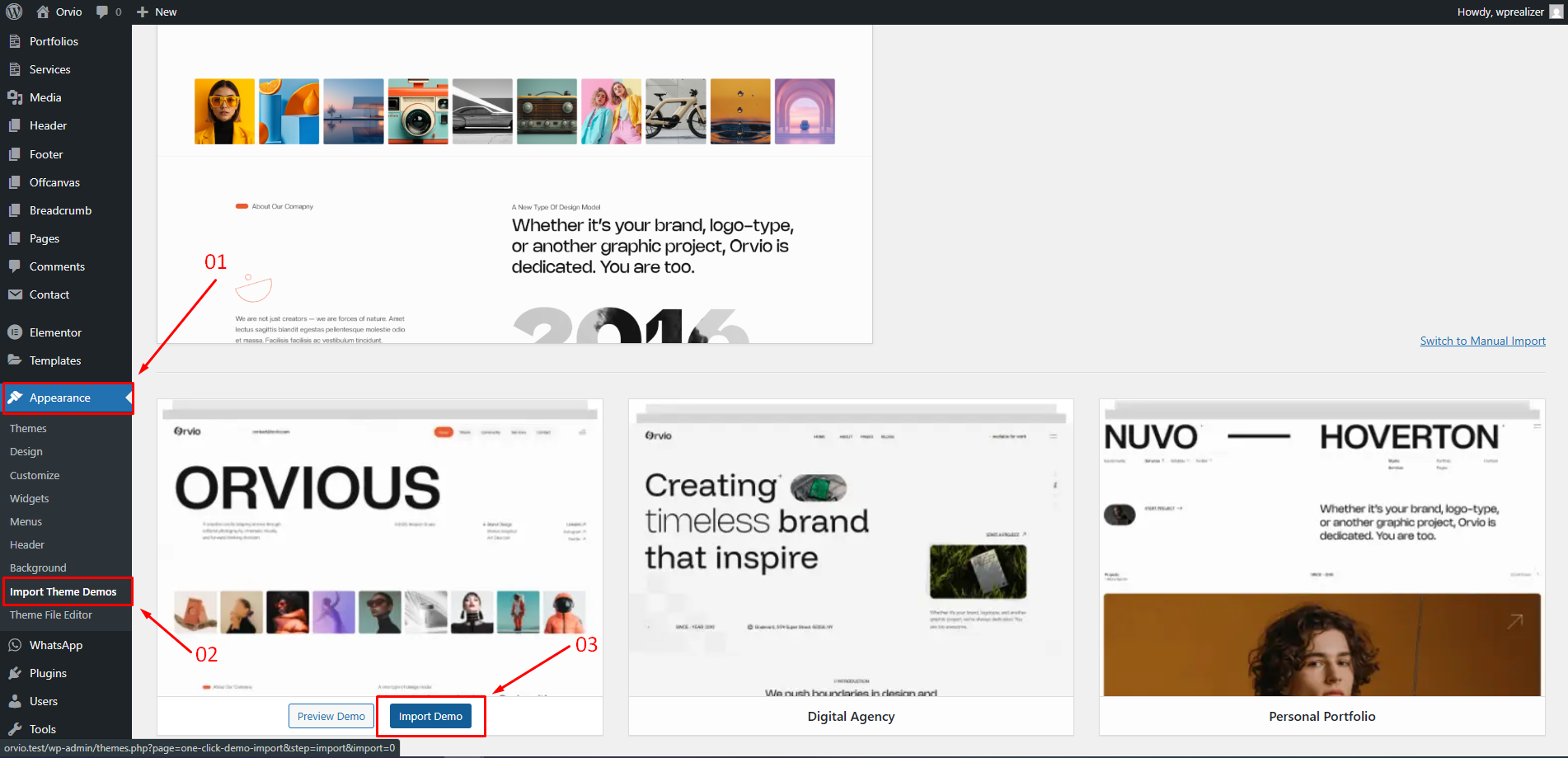The width and height of the screenshot is (1568, 758).
Task: Open the comments bubble icon in admin bar
Action: [x=102, y=12]
